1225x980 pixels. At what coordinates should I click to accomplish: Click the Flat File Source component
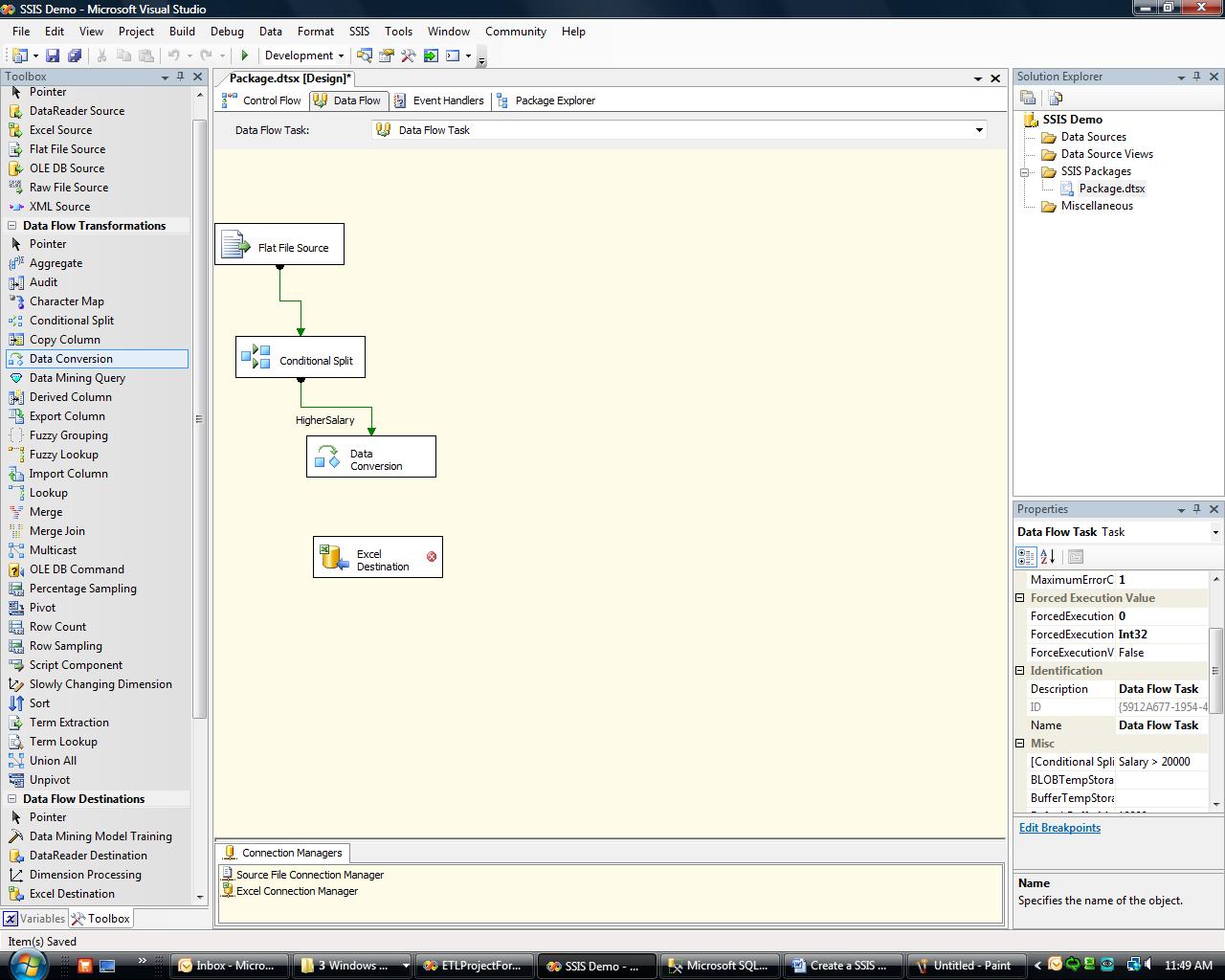(x=279, y=246)
